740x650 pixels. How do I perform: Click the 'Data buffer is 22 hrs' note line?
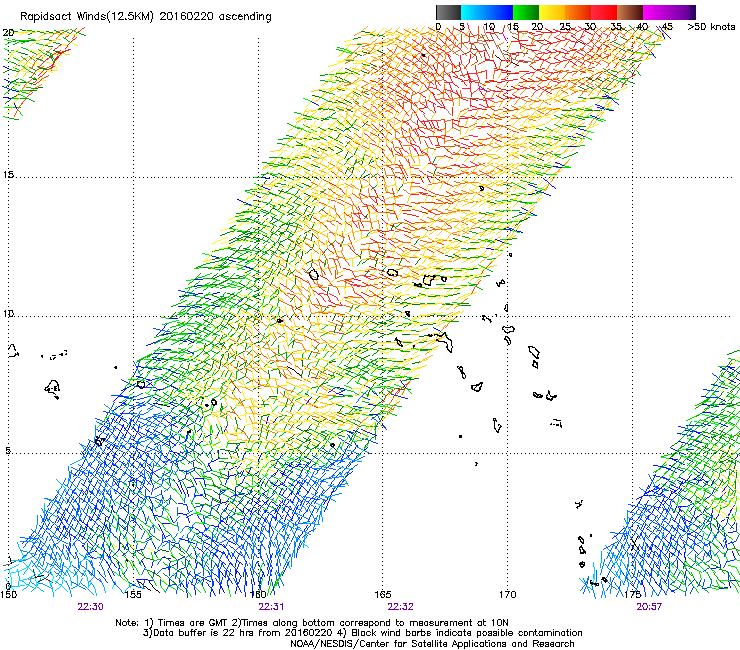(x=362, y=633)
